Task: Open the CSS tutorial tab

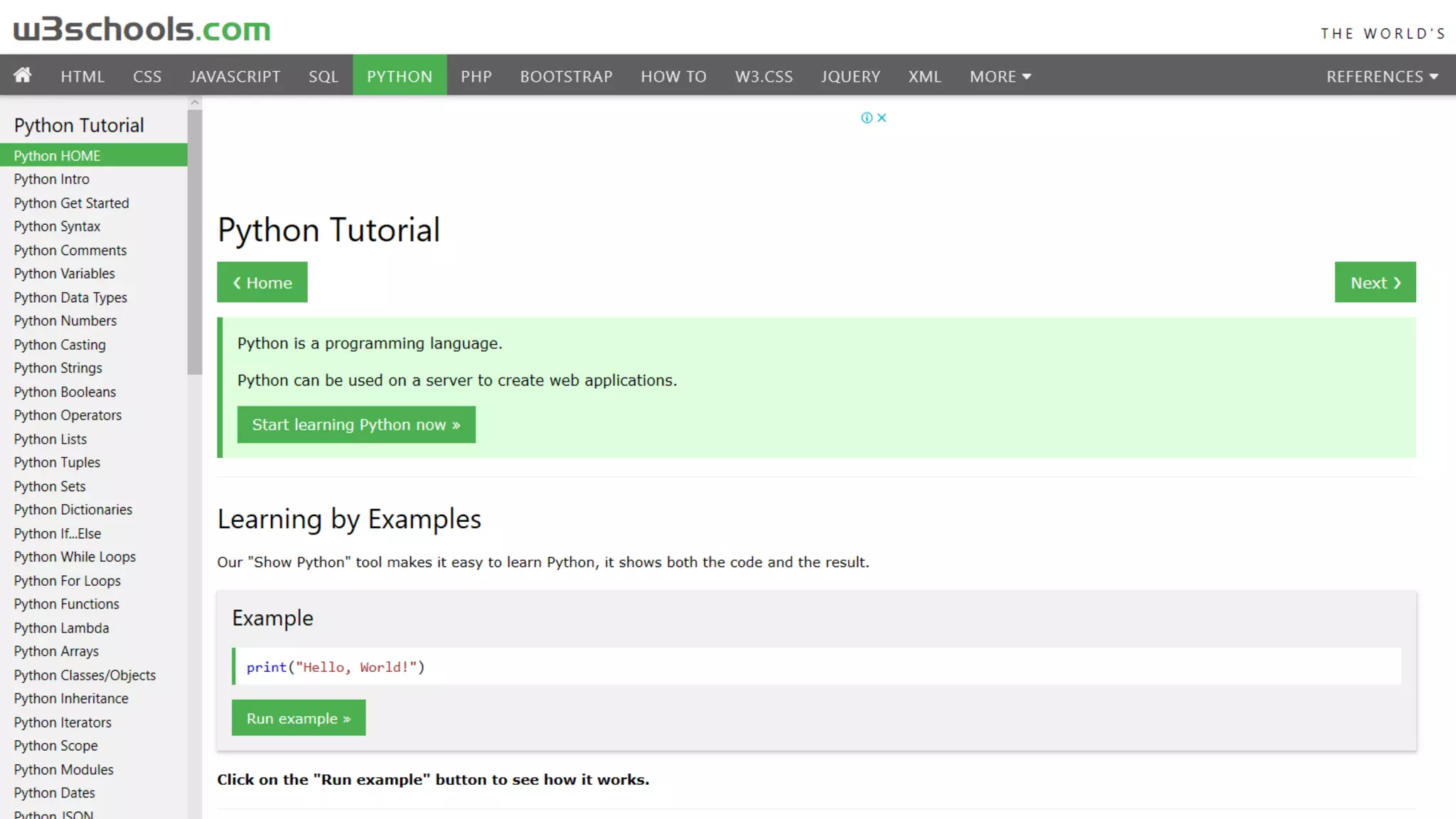Action: (x=147, y=76)
